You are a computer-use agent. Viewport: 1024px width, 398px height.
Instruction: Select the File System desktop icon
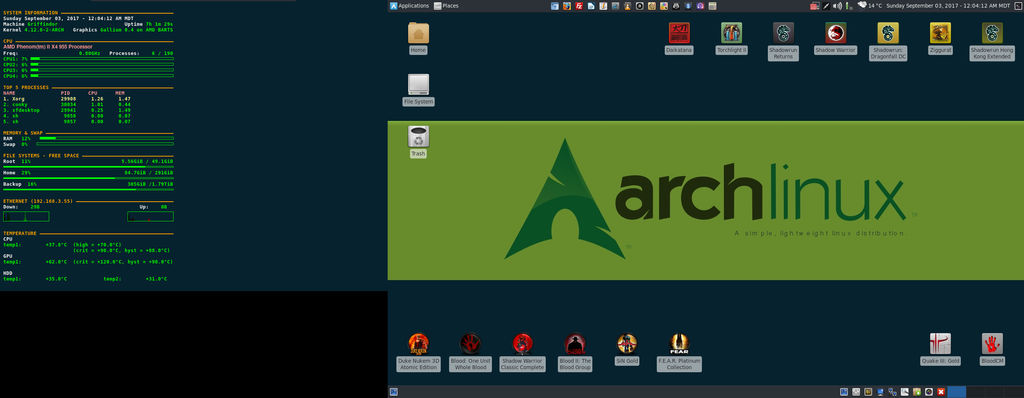(x=418, y=90)
